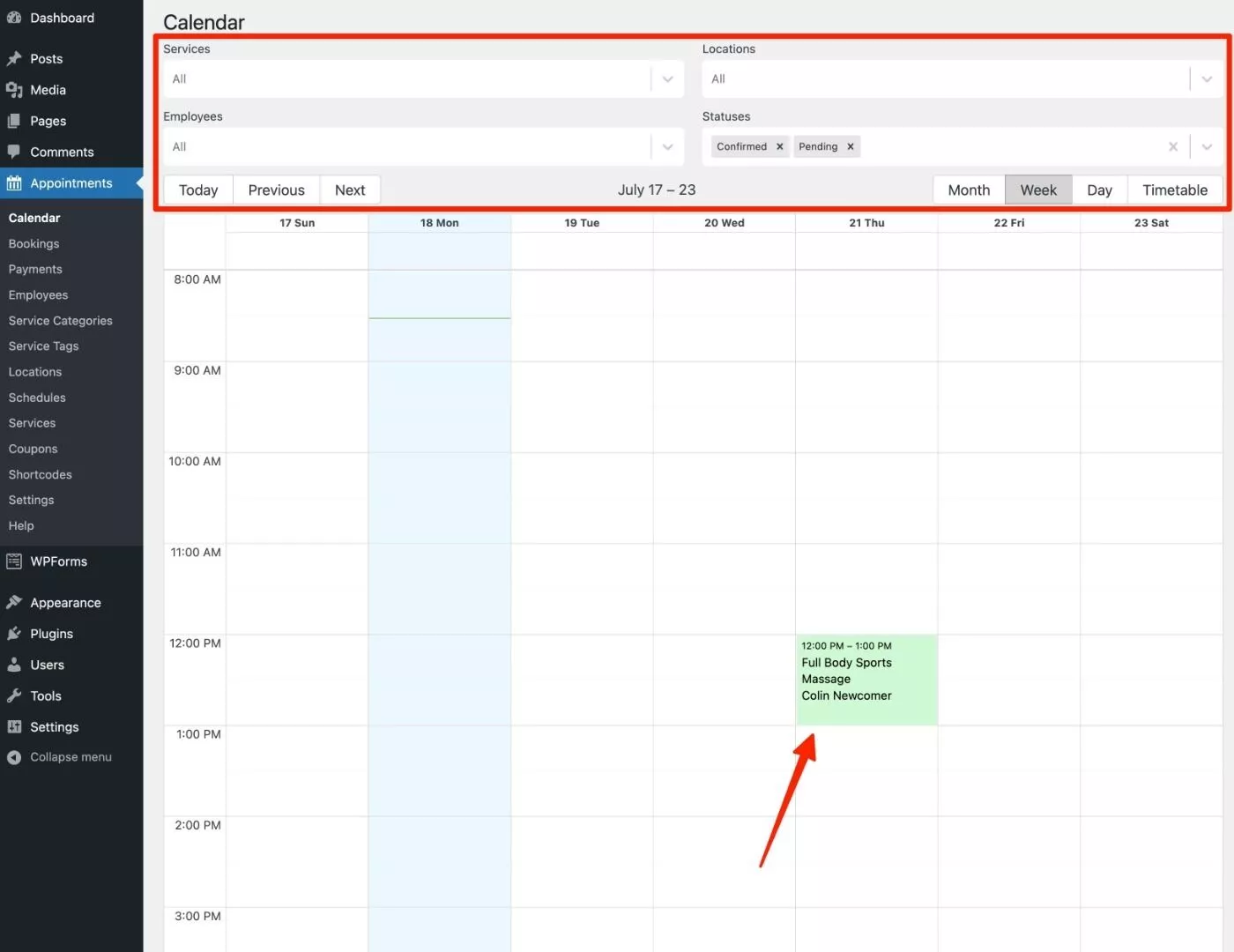Viewport: 1234px width, 952px height.
Task: Open Schedules submenu link
Action: tap(37, 398)
